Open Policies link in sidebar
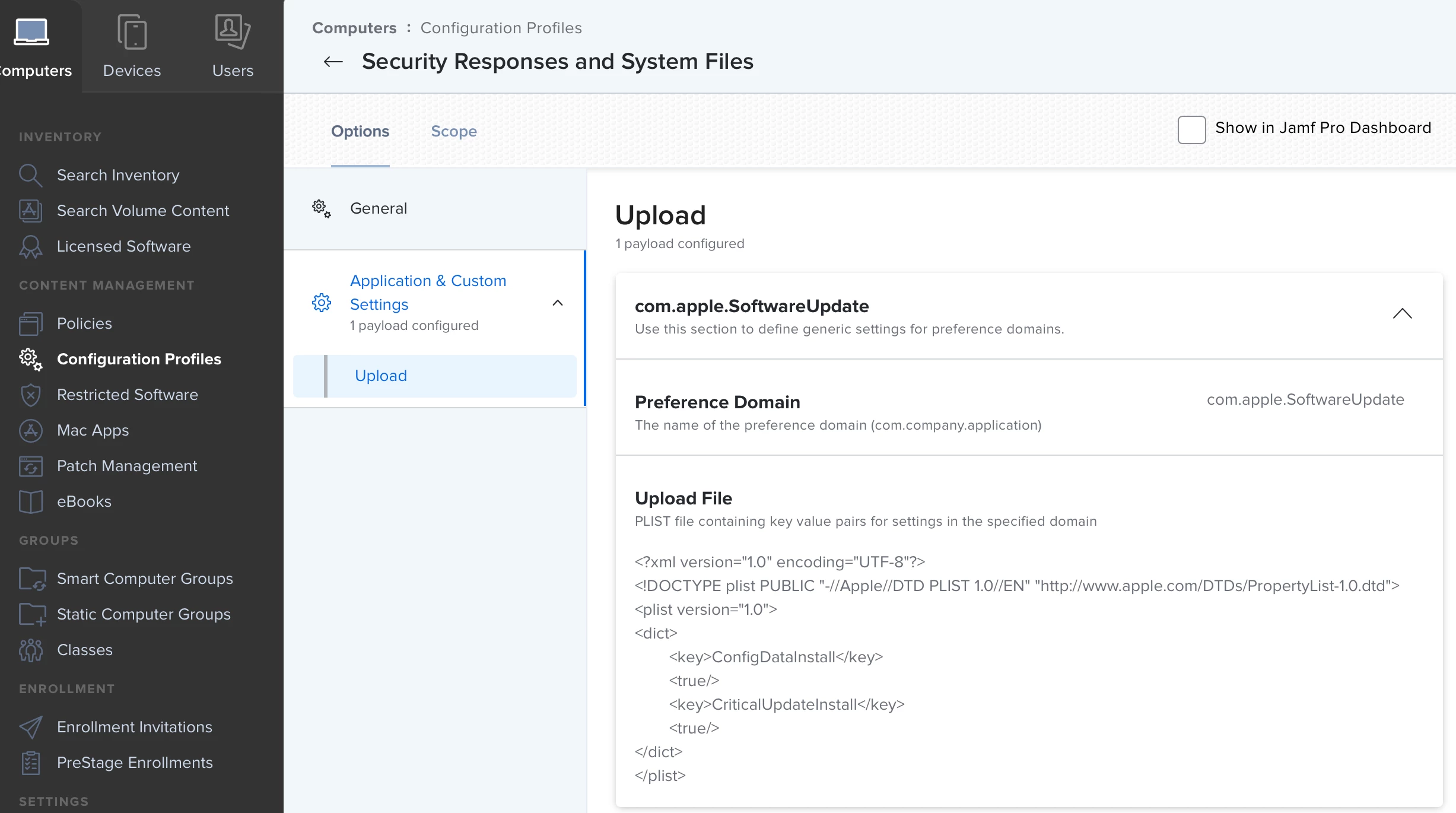The width and height of the screenshot is (1456, 813). point(84,324)
